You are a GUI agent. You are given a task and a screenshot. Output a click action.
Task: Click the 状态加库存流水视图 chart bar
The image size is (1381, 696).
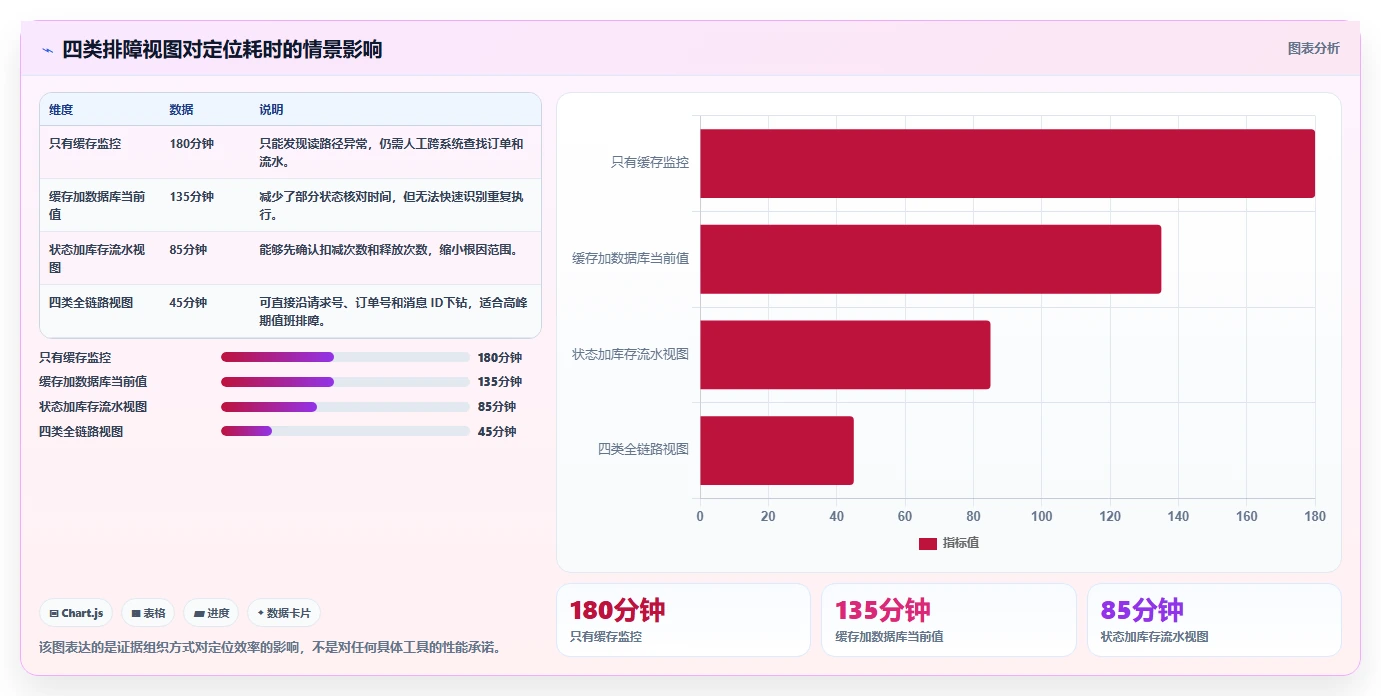[x=845, y=355]
